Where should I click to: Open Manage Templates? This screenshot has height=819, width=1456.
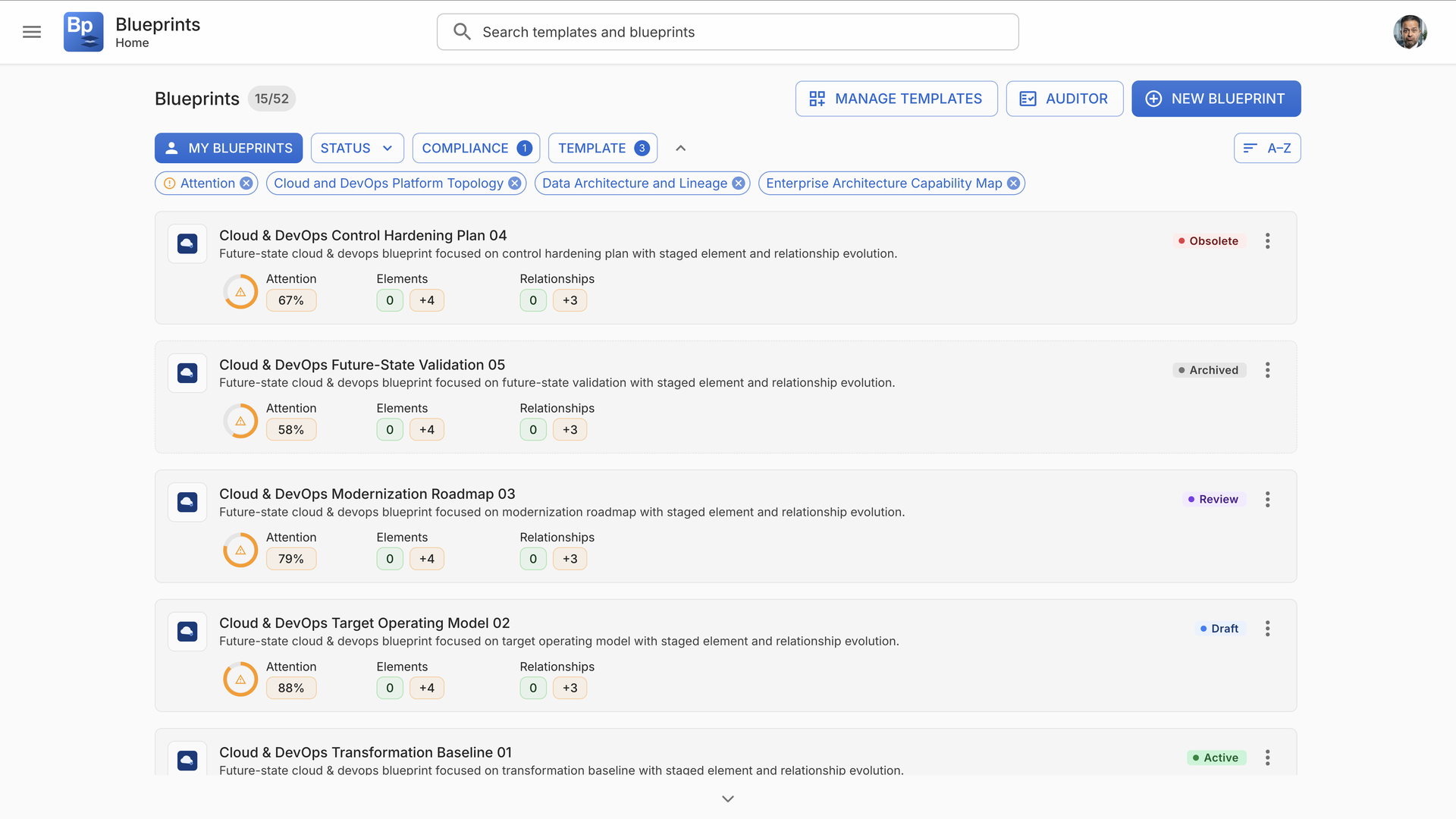point(896,99)
